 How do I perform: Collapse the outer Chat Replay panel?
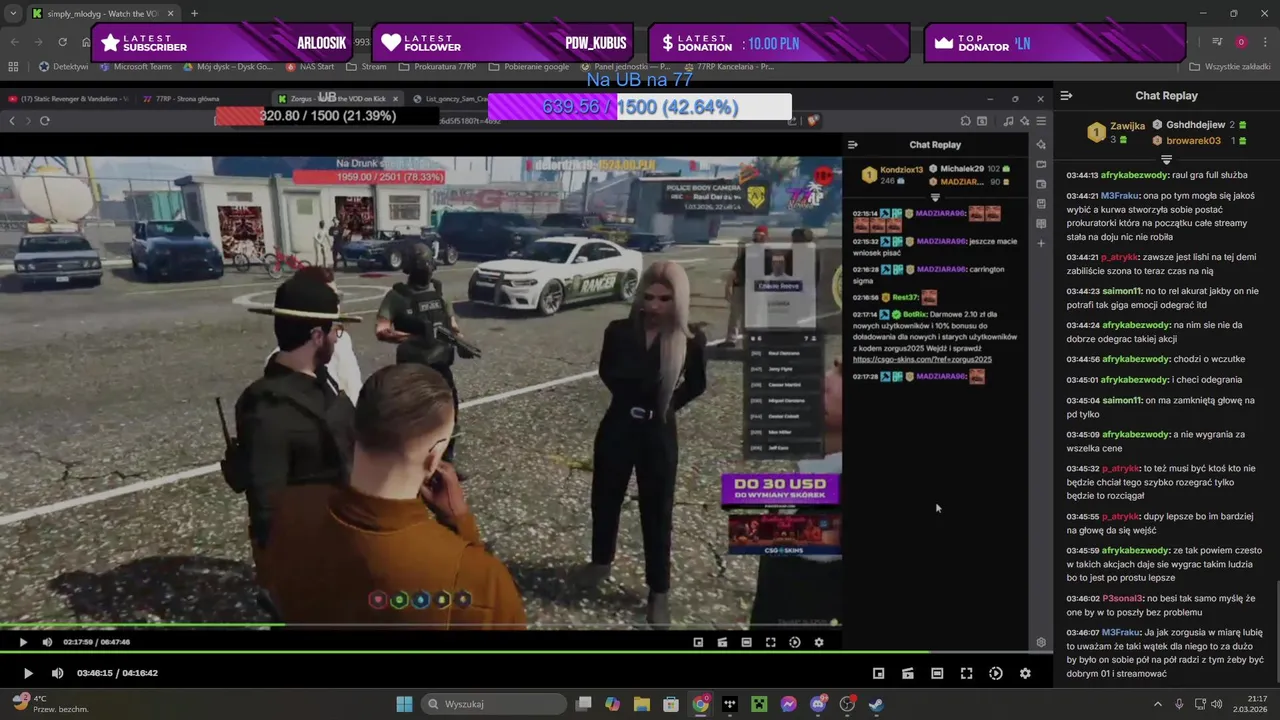pyautogui.click(x=1066, y=96)
